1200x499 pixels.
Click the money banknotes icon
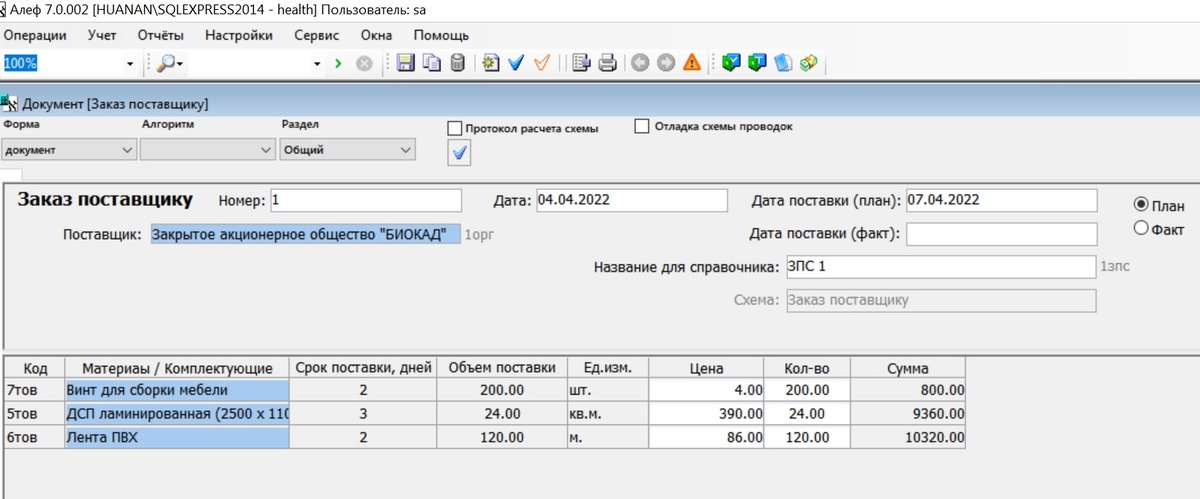[808, 63]
